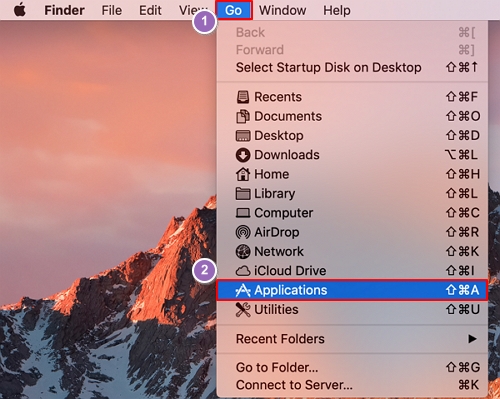The width and height of the screenshot is (500, 399).
Task: Open the Edit menu
Action: tap(150, 10)
